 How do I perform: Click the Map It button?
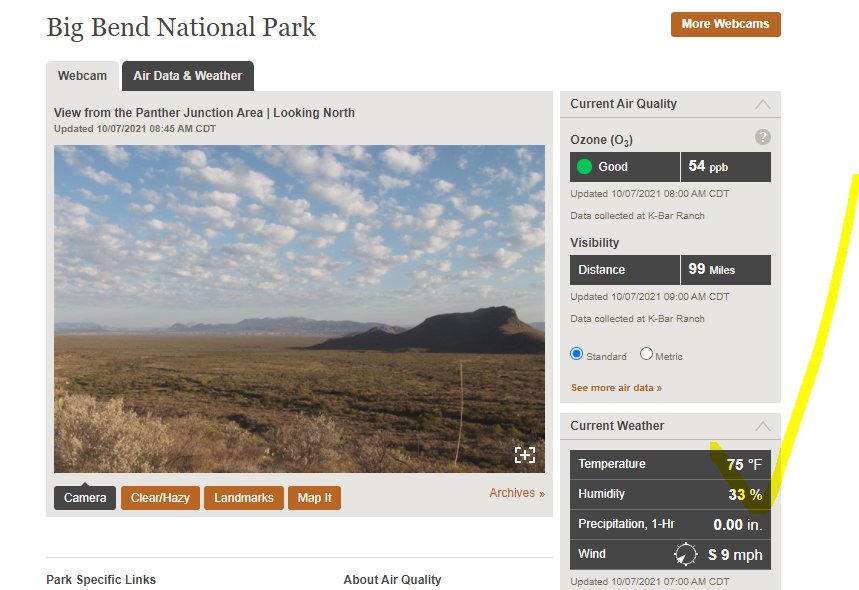pos(314,497)
